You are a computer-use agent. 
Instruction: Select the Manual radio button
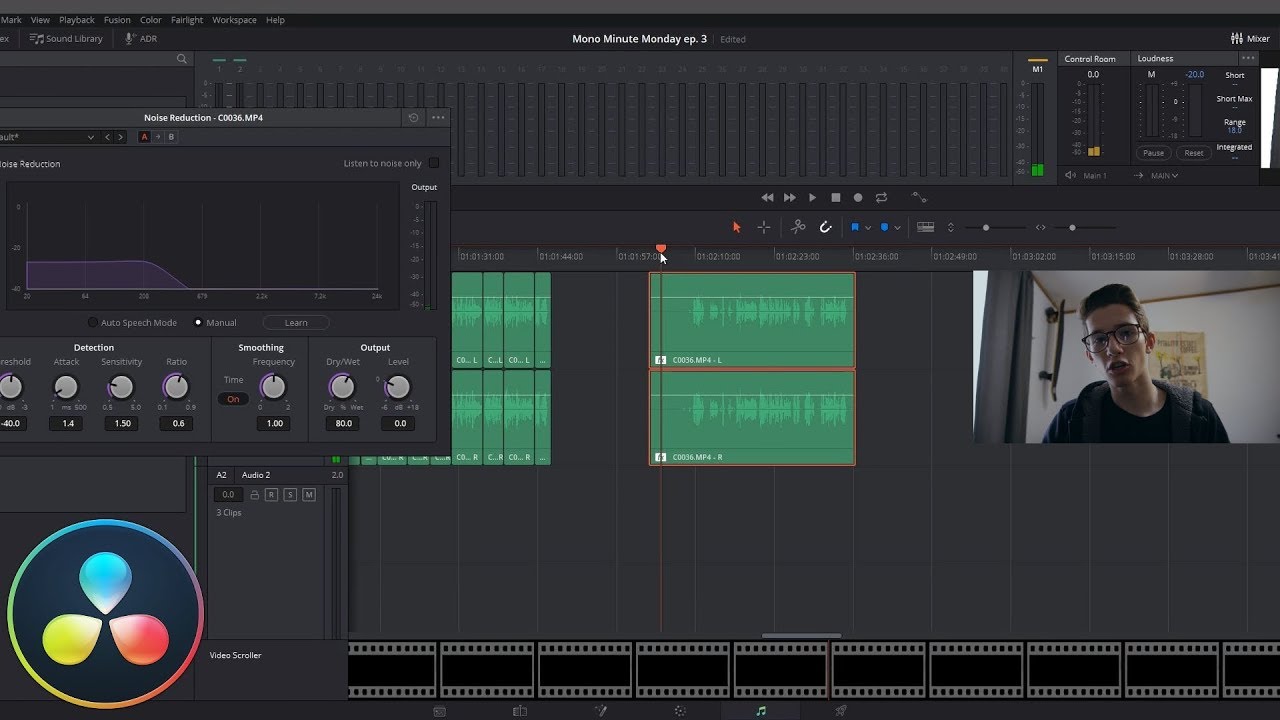pos(198,323)
